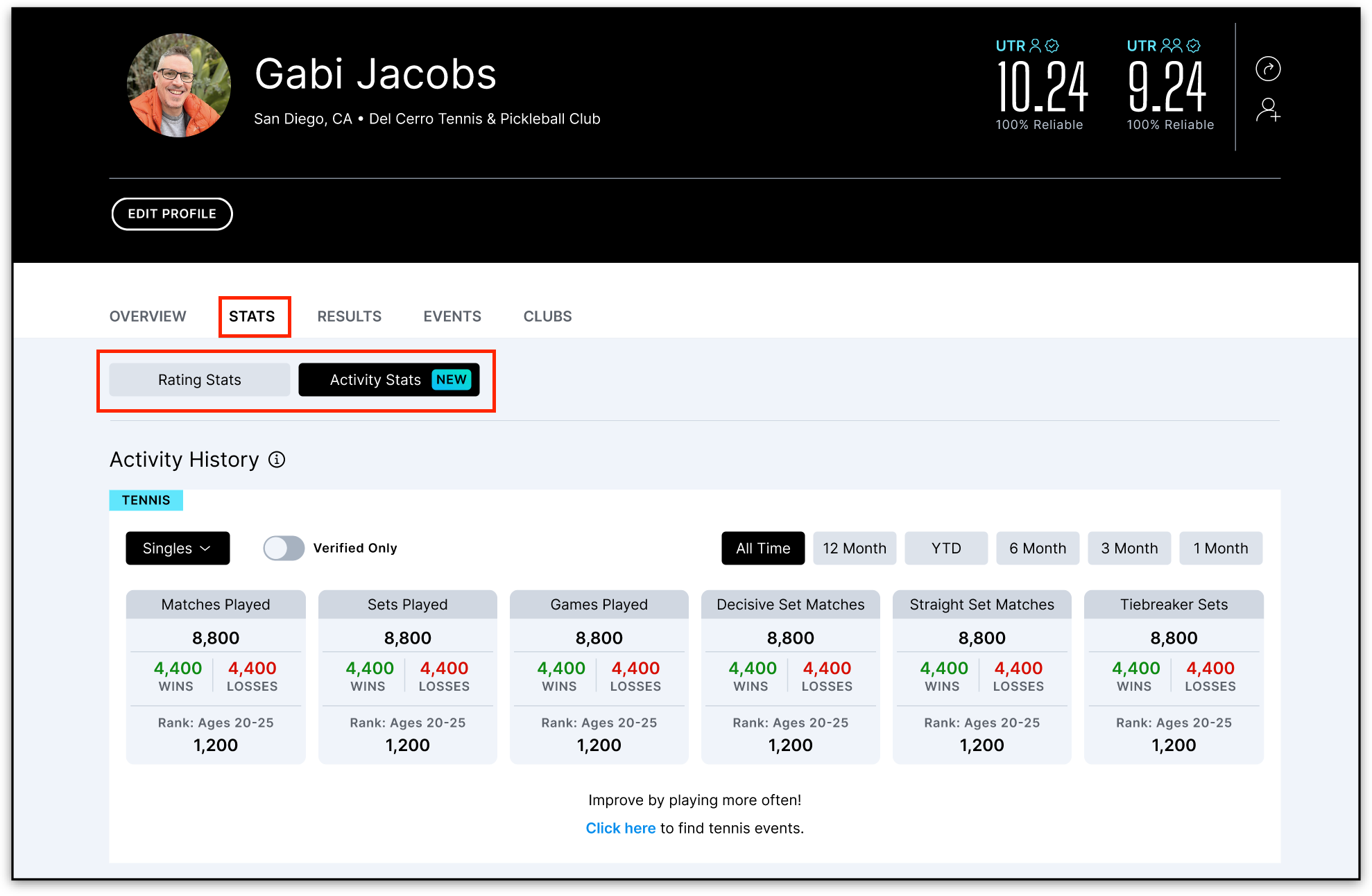Click the share profile arrow icon
Image resolution: width=1372 pixels, height=896 pixels.
[1268, 69]
